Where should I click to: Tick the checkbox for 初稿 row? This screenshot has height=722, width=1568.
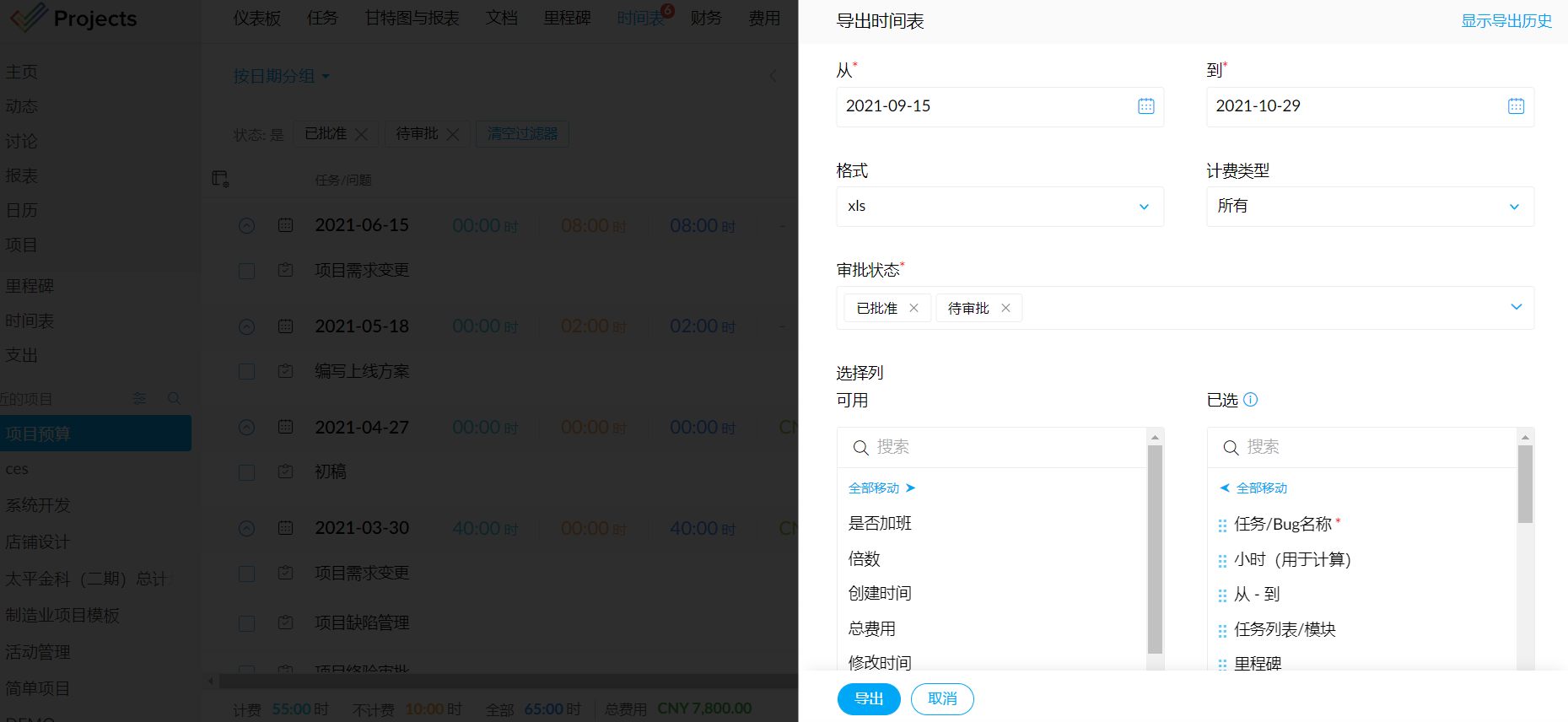coord(246,472)
